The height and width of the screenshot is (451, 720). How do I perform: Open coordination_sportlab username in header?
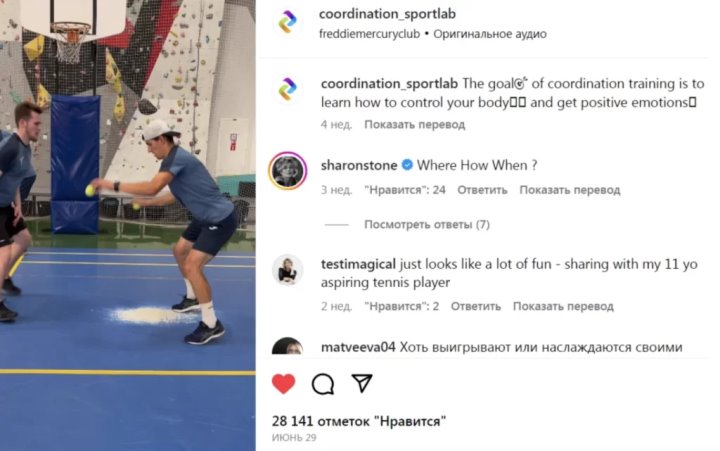click(x=387, y=14)
